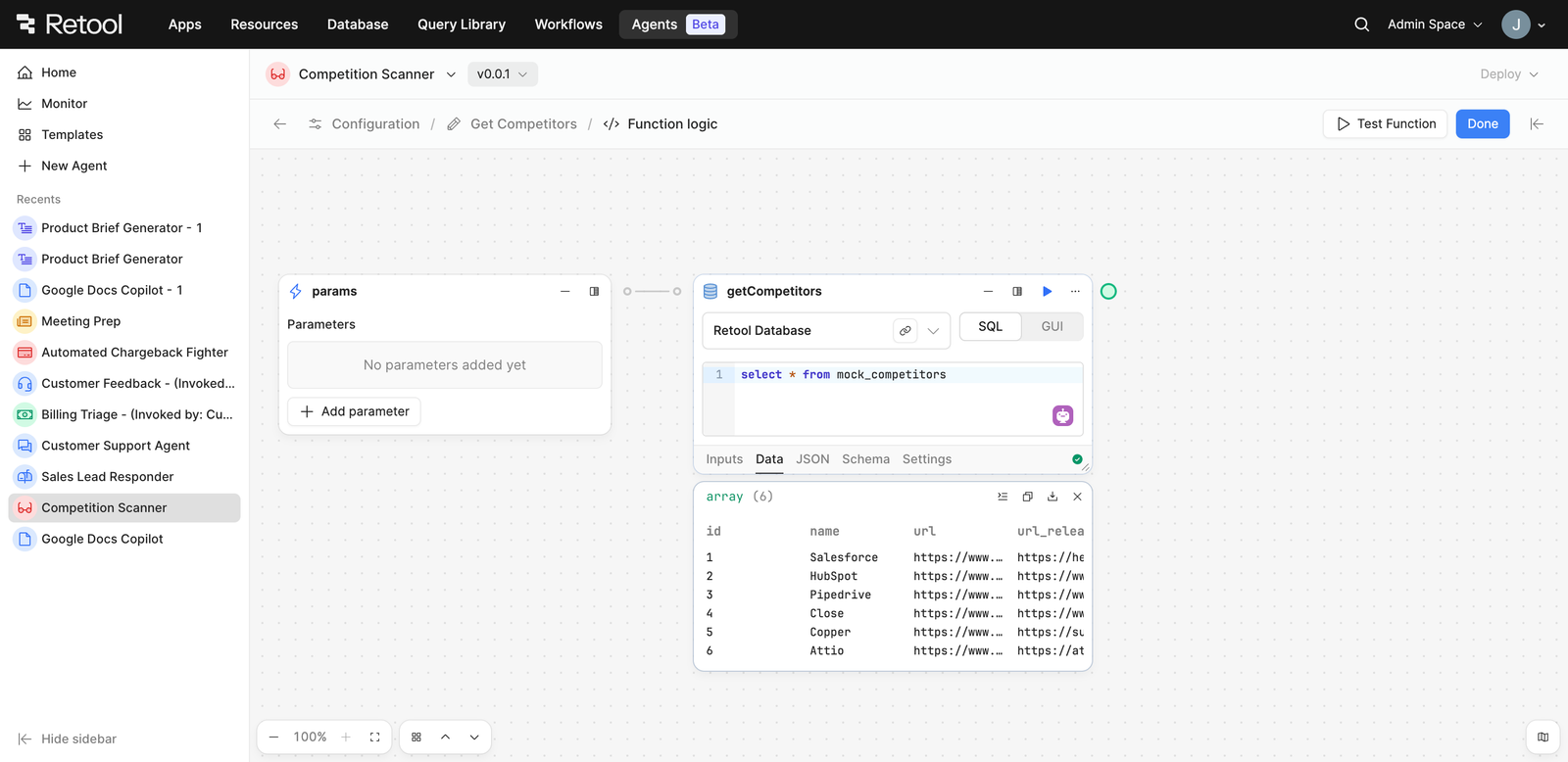Click the green output connector circle

coord(1108,292)
